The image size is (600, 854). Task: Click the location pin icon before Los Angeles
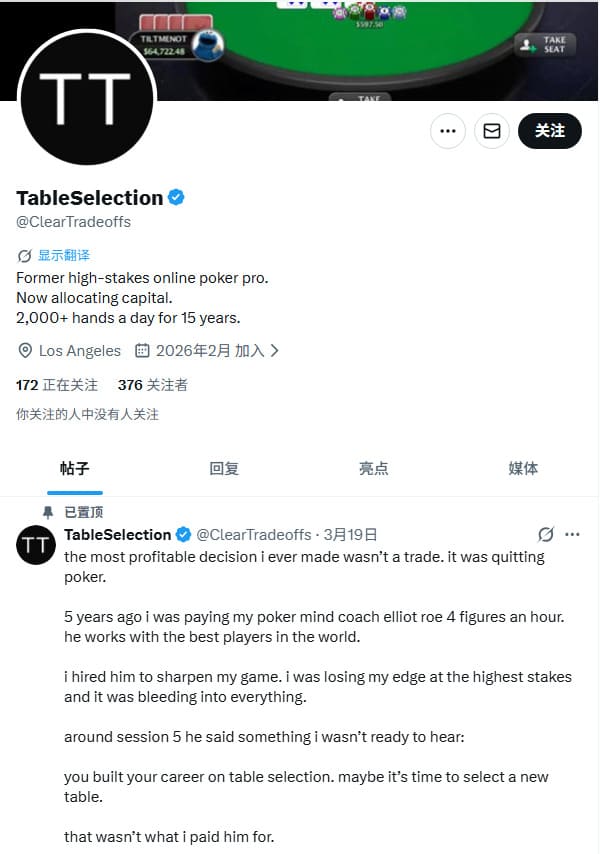click(23, 350)
